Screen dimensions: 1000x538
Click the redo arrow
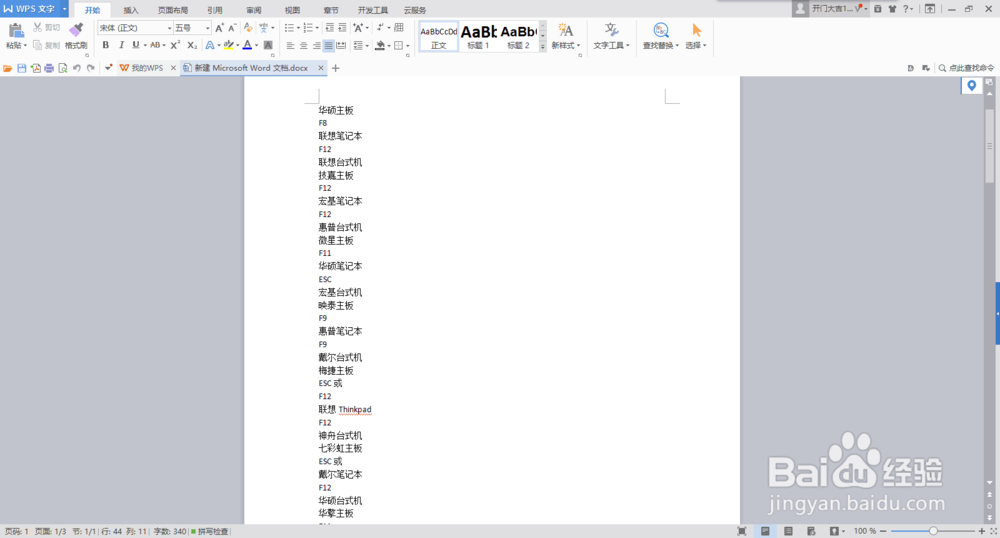[x=91, y=68]
